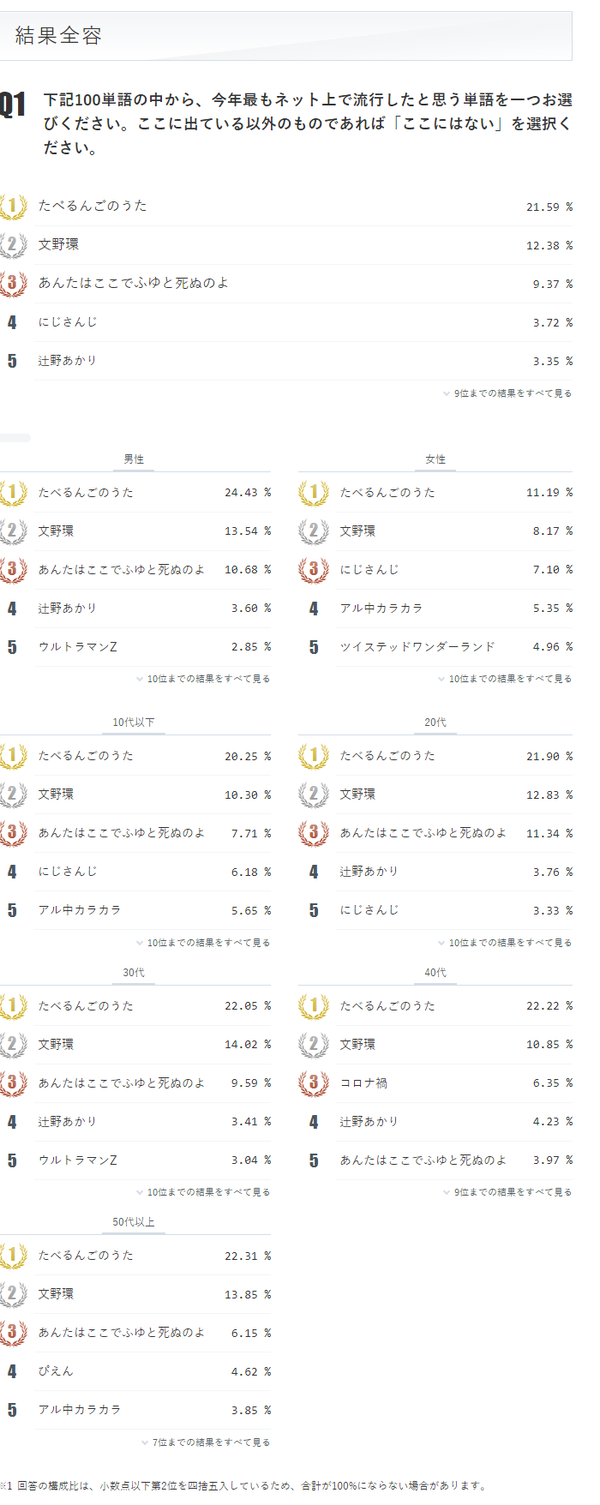Select the 10代以下 section heading
The height and width of the screenshot is (1505, 600).
[134, 723]
